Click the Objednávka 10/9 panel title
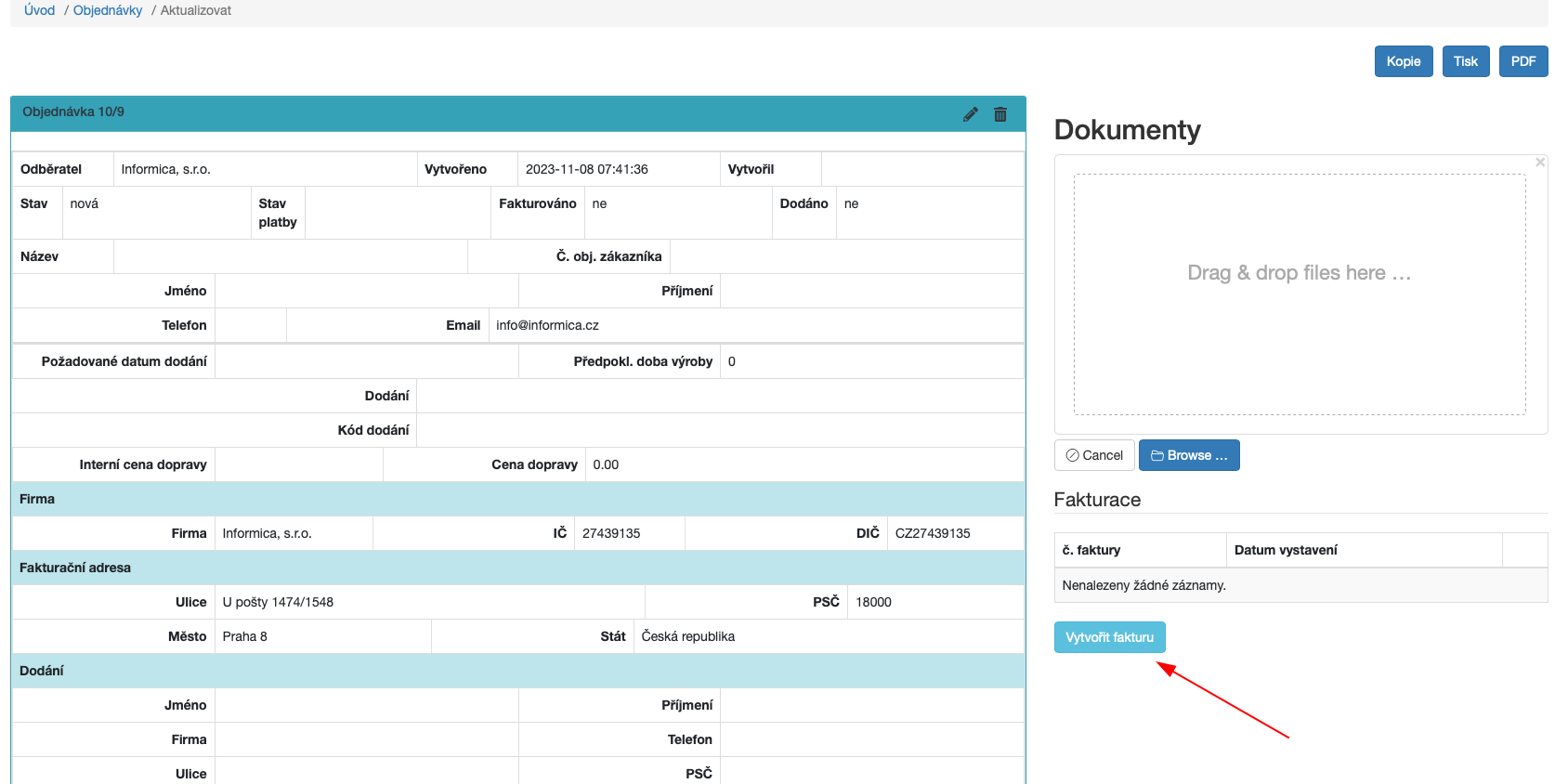 [73, 111]
